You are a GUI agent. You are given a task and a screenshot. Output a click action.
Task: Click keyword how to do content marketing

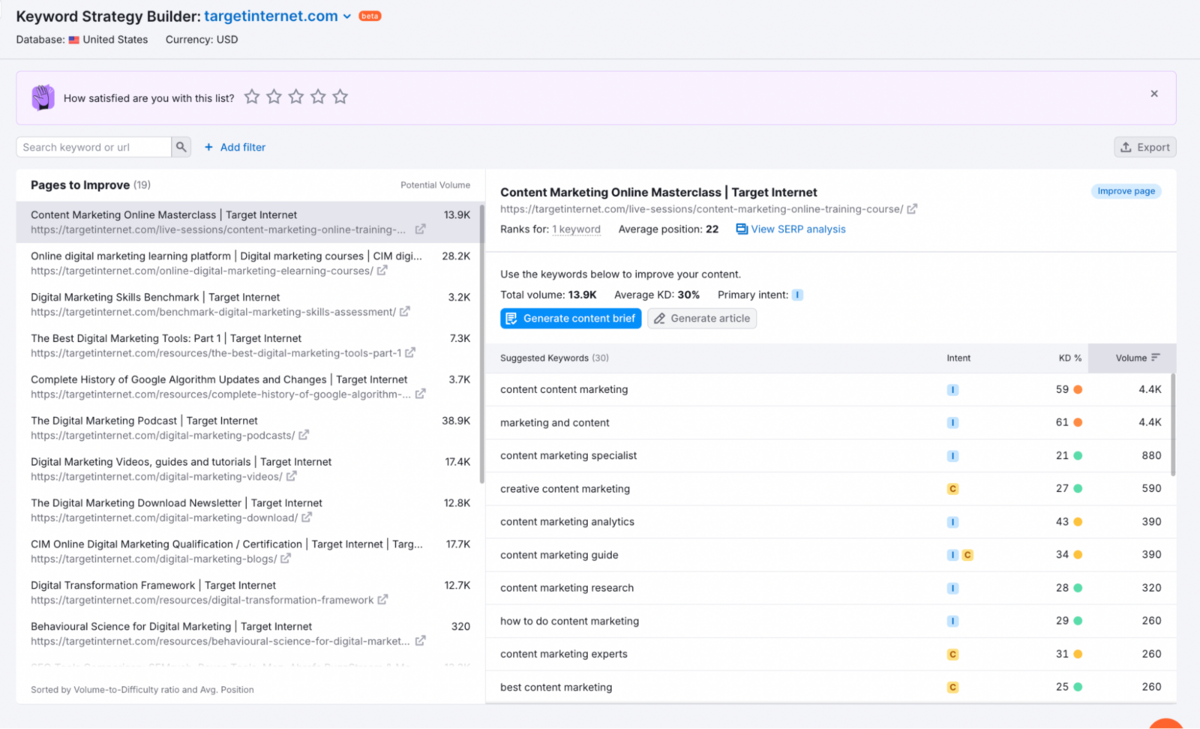[x=569, y=621]
